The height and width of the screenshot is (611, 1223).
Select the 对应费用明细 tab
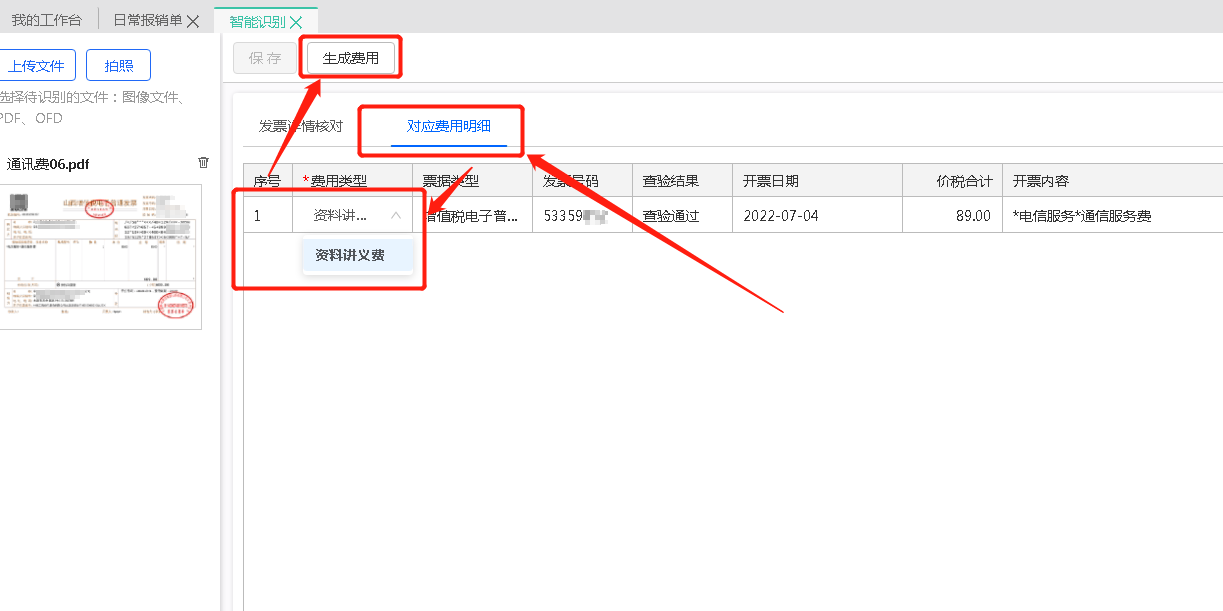click(448, 127)
